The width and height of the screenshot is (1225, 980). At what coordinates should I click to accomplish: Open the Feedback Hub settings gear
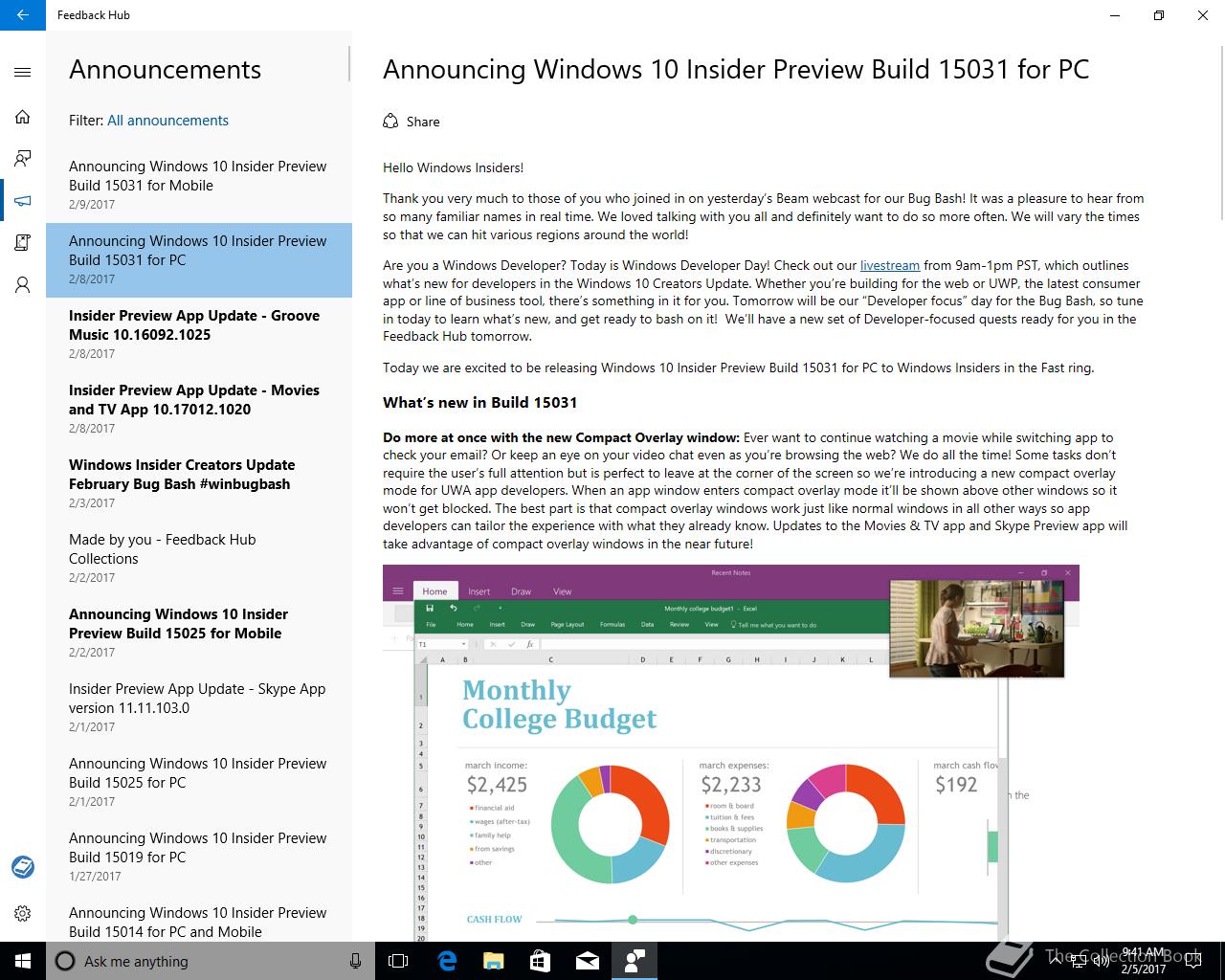[23, 914]
